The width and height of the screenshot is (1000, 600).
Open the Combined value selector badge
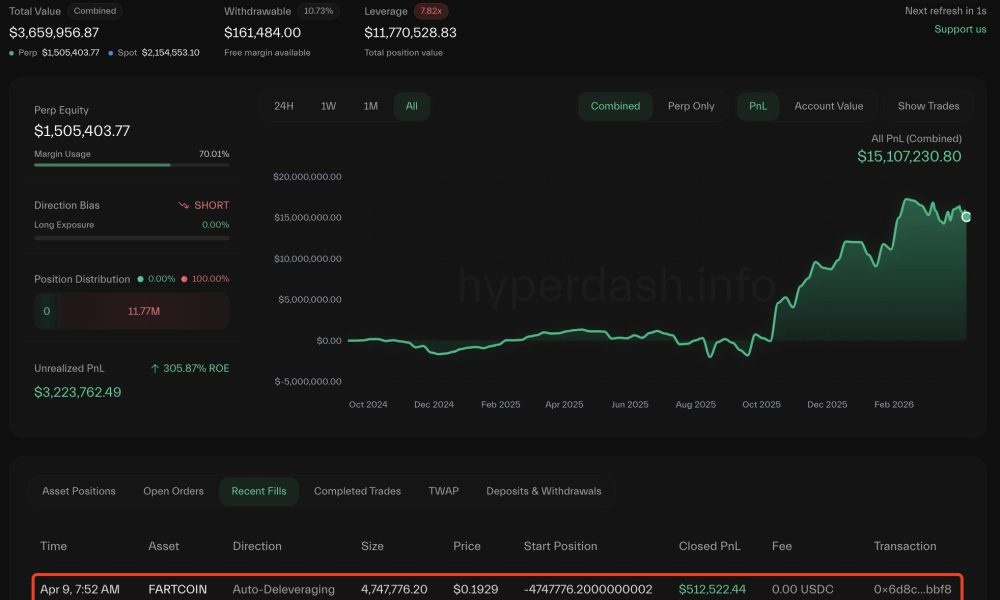[x=95, y=10]
